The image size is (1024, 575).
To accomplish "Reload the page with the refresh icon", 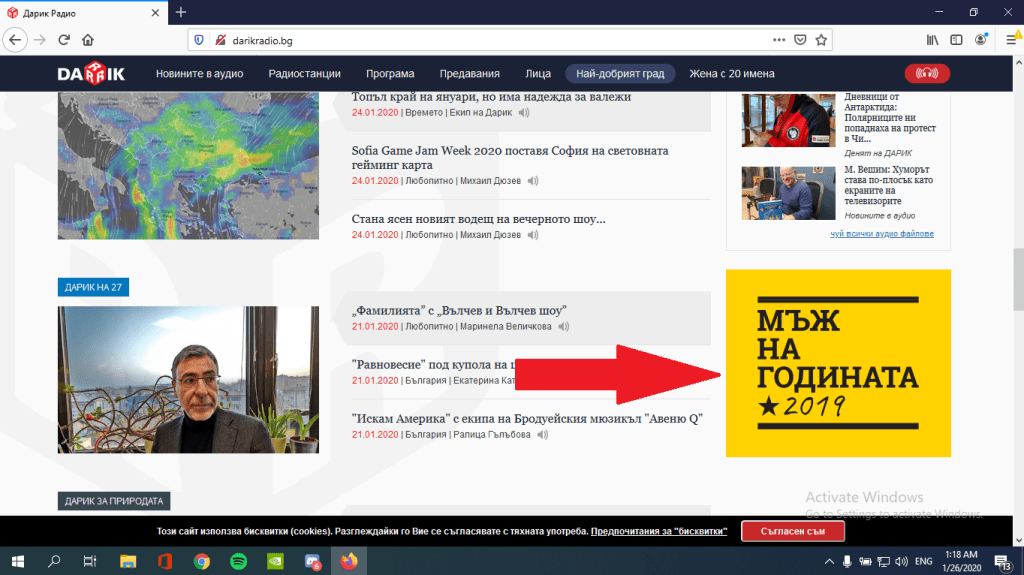I will [x=63, y=40].
